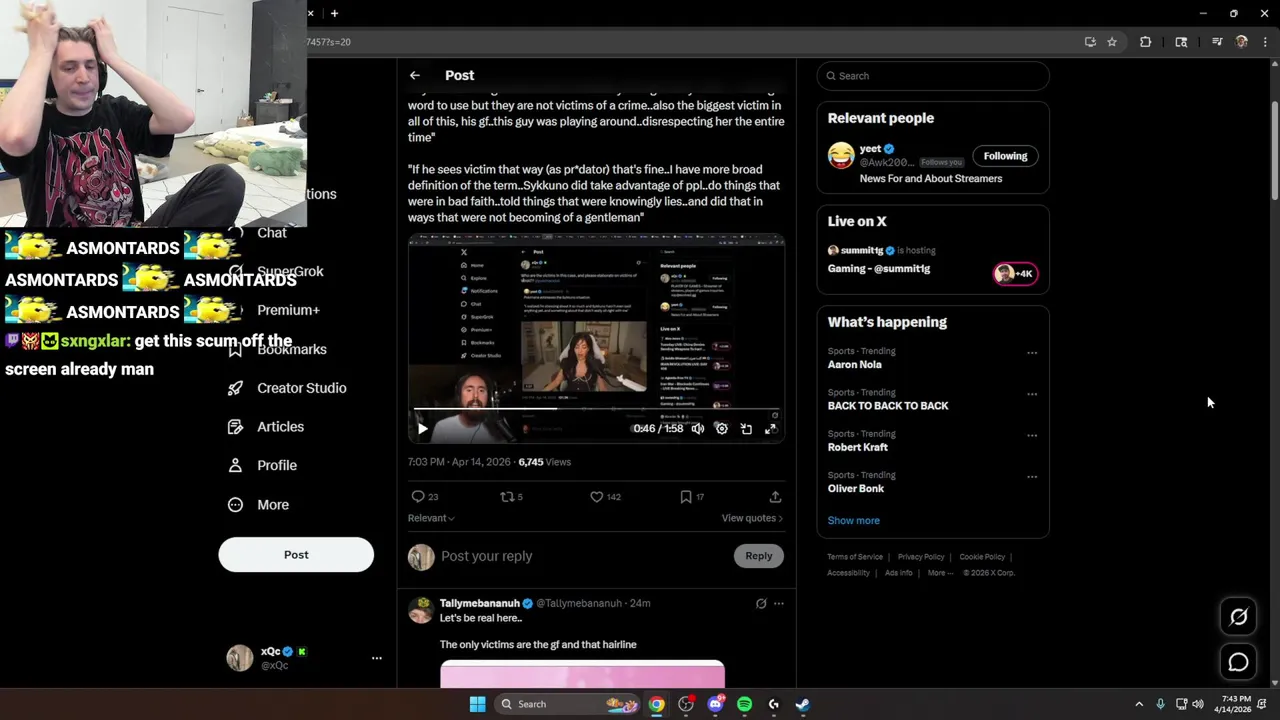Expand the Relevant replies sort dropdown
Image resolution: width=1280 pixels, height=720 pixels.
pyautogui.click(x=431, y=518)
